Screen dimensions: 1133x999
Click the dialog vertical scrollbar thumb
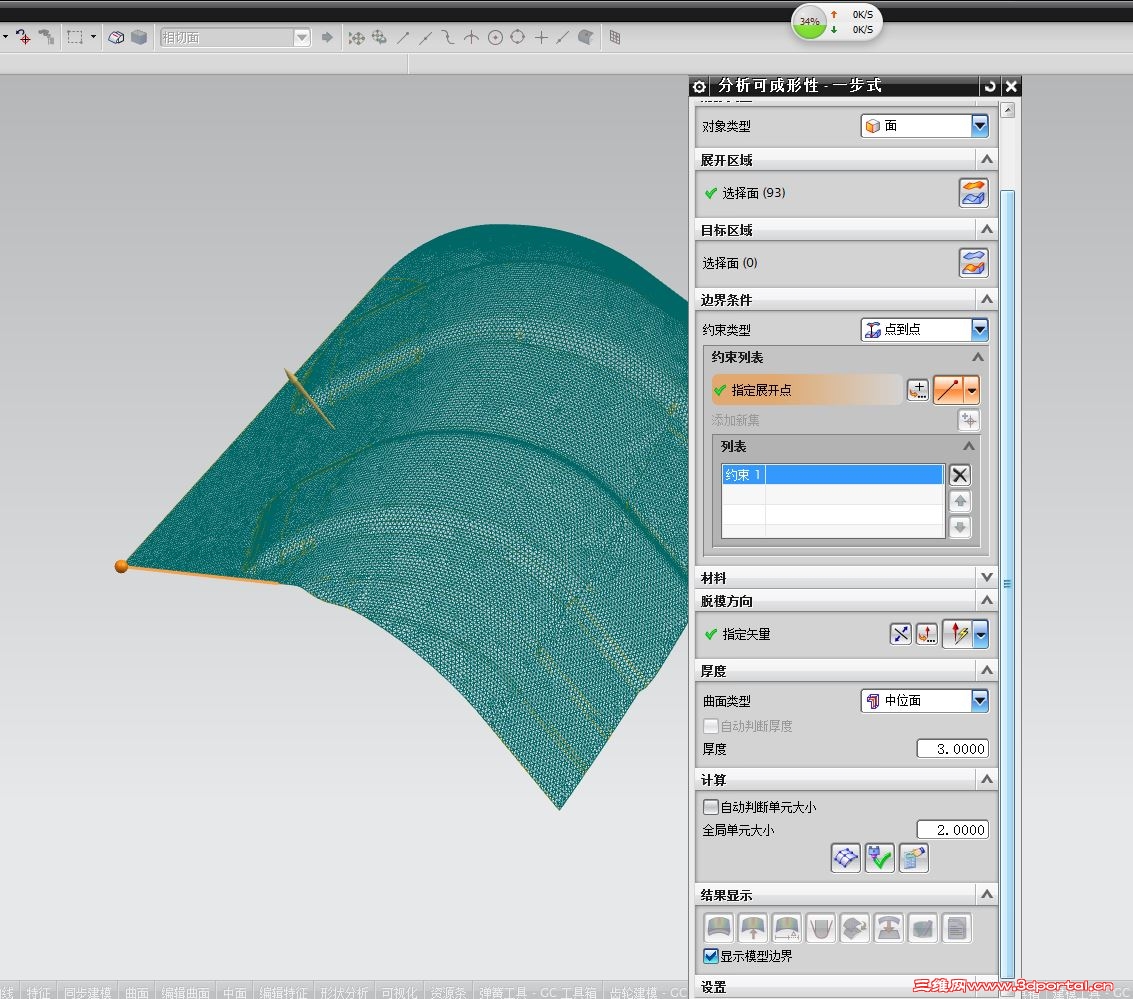(1007, 584)
